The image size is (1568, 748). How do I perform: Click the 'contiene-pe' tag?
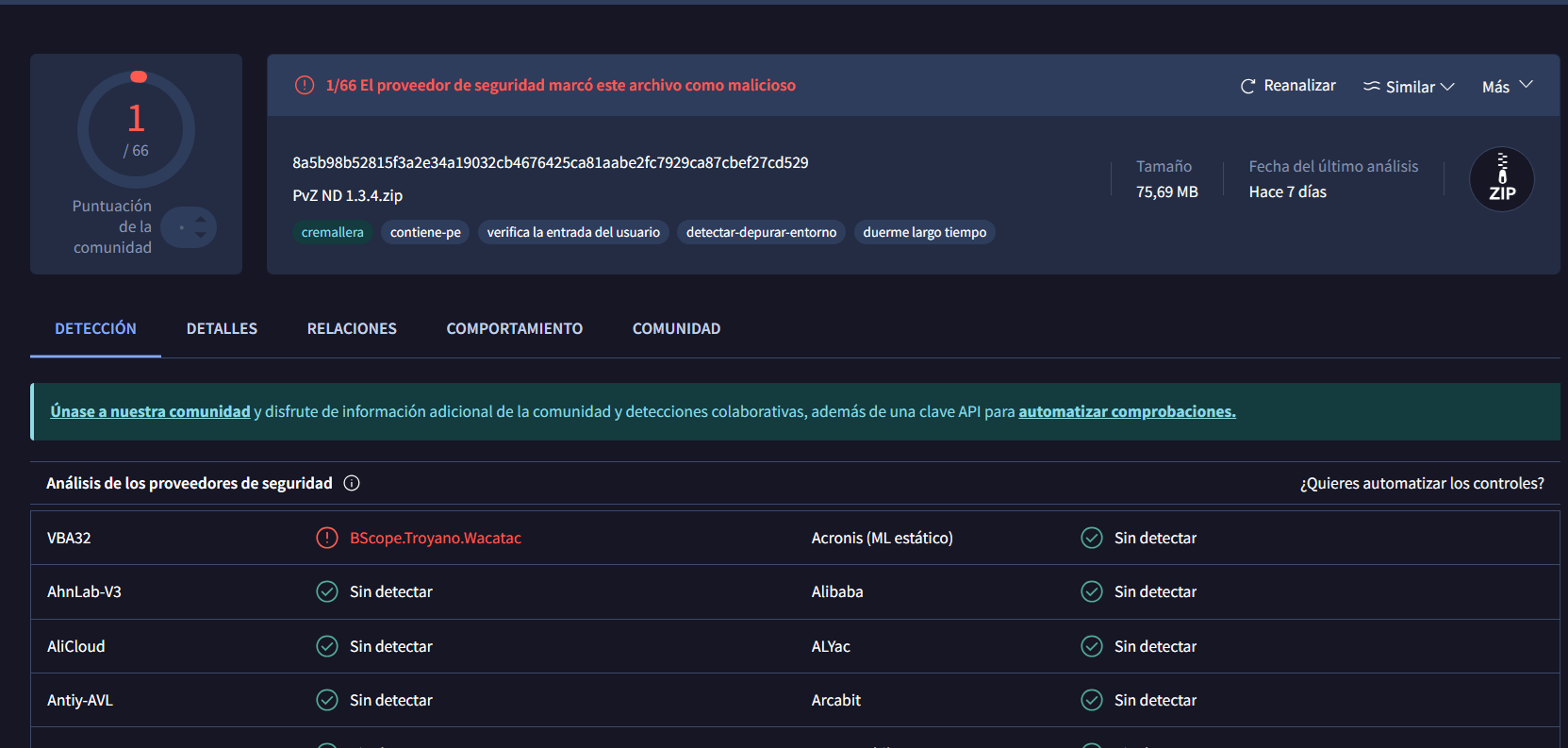(425, 232)
